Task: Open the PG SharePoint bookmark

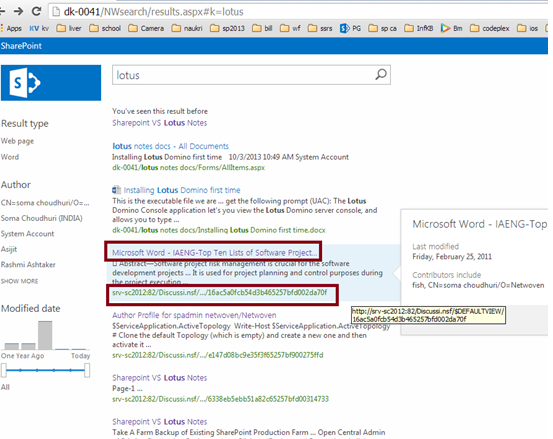Action: coord(350,28)
